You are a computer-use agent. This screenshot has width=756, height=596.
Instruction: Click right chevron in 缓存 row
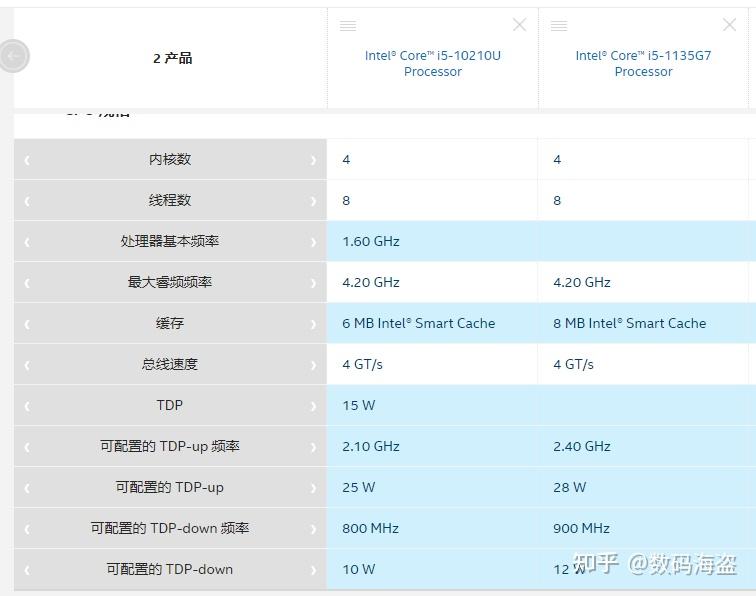[313, 324]
